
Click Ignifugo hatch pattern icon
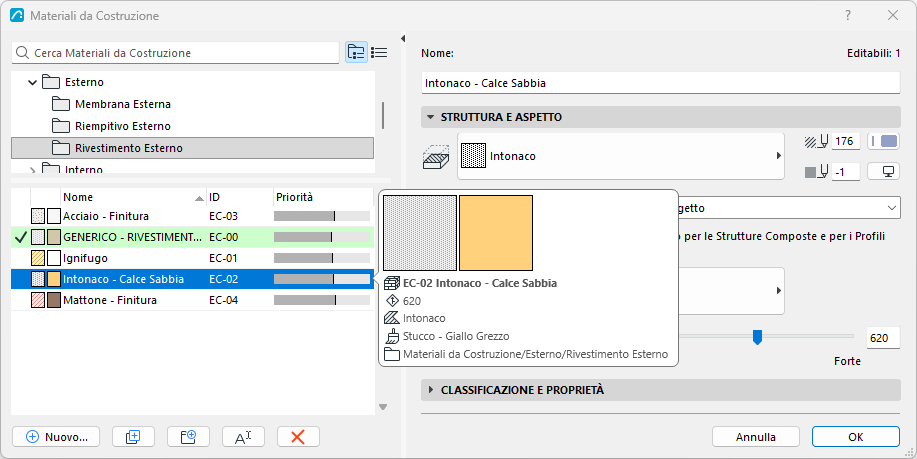point(38,258)
